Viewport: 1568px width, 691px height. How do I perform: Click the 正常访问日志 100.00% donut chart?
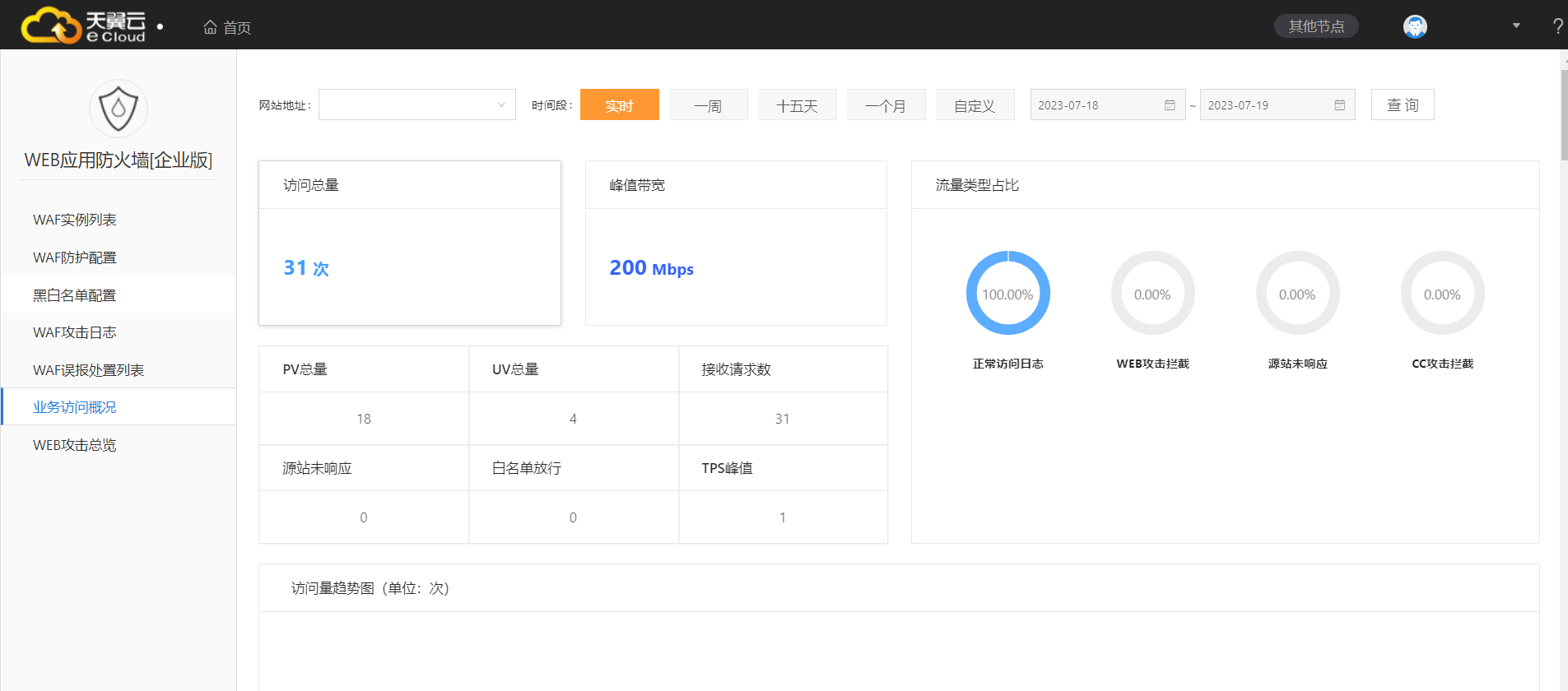pyautogui.click(x=1007, y=294)
